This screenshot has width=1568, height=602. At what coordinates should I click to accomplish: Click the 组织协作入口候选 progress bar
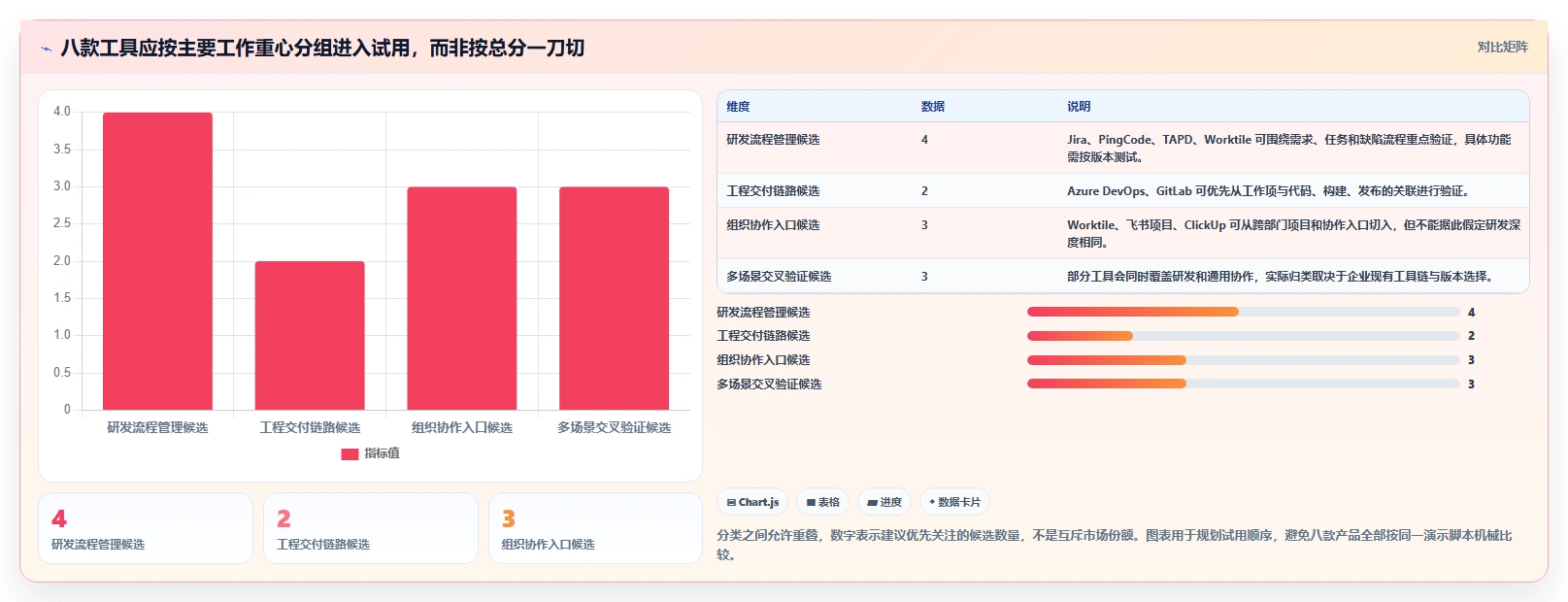(x=1244, y=360)
